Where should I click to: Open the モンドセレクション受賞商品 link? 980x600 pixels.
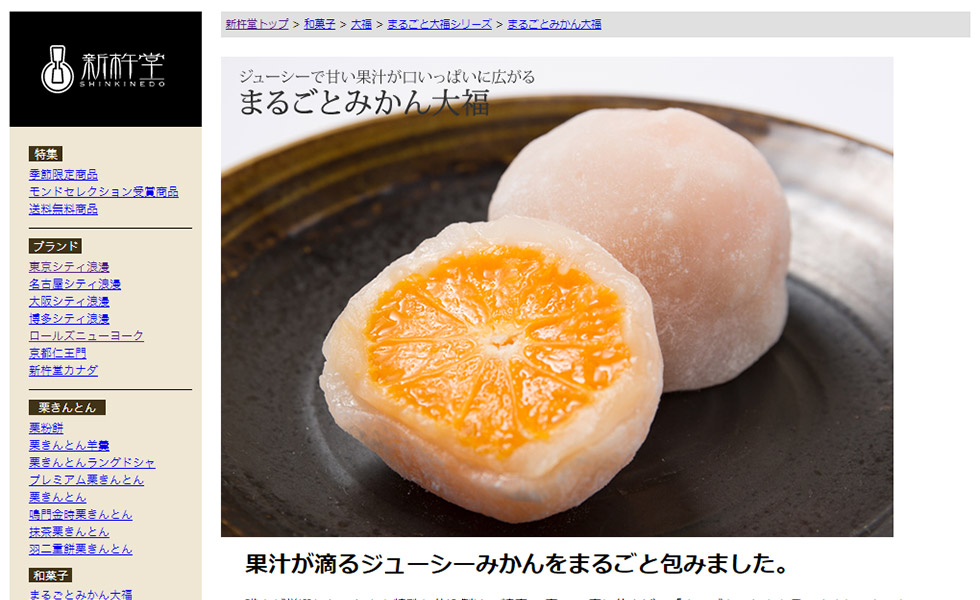click(104, 192)
